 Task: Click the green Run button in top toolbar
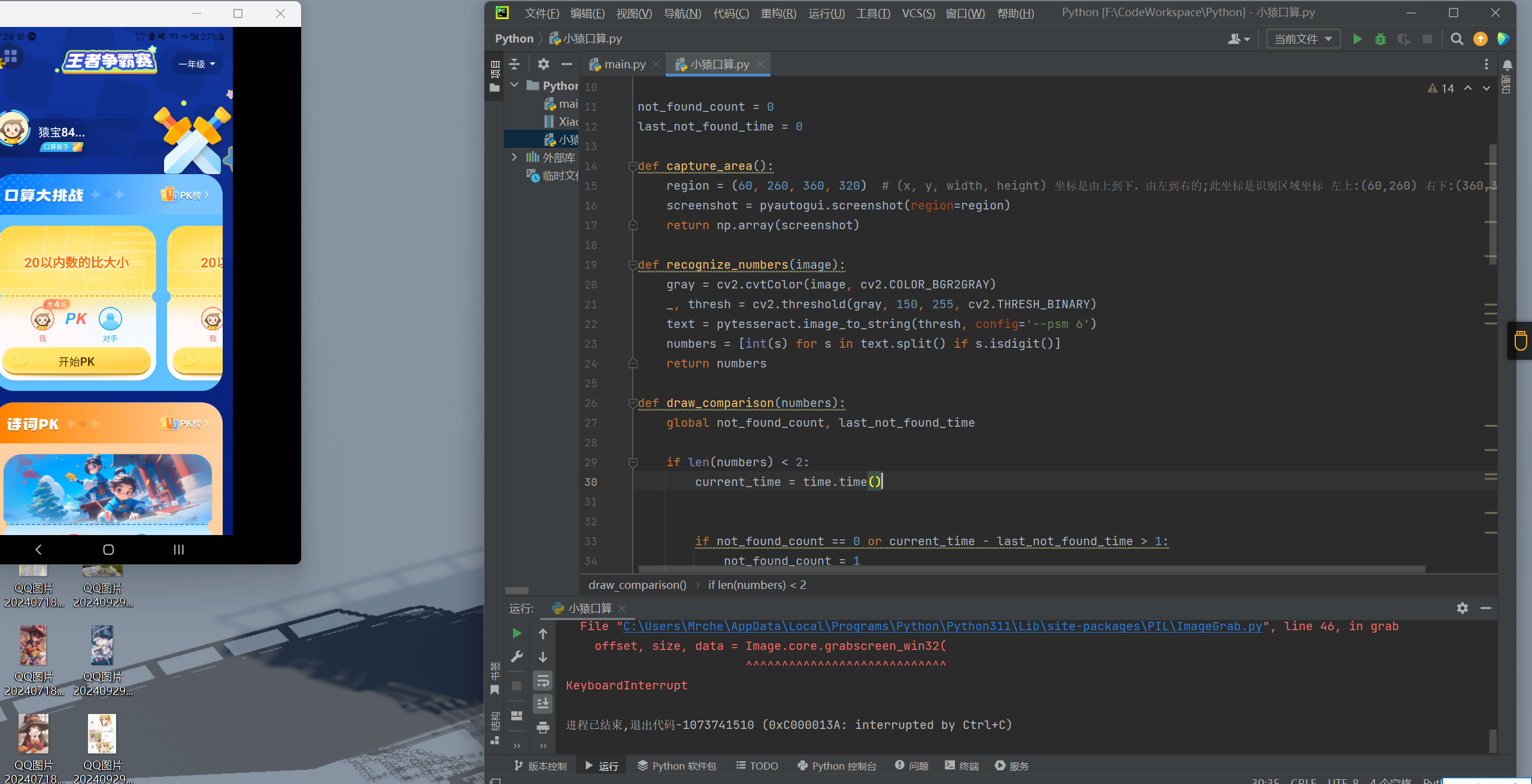[1357, 39]
